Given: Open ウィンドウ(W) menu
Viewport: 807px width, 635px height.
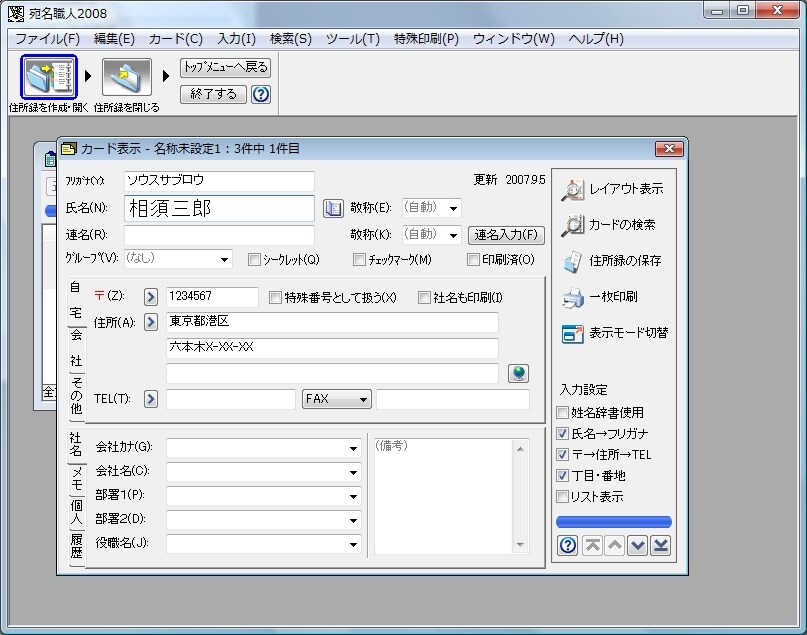Looking at the screenshot, I should coord(514,39).
